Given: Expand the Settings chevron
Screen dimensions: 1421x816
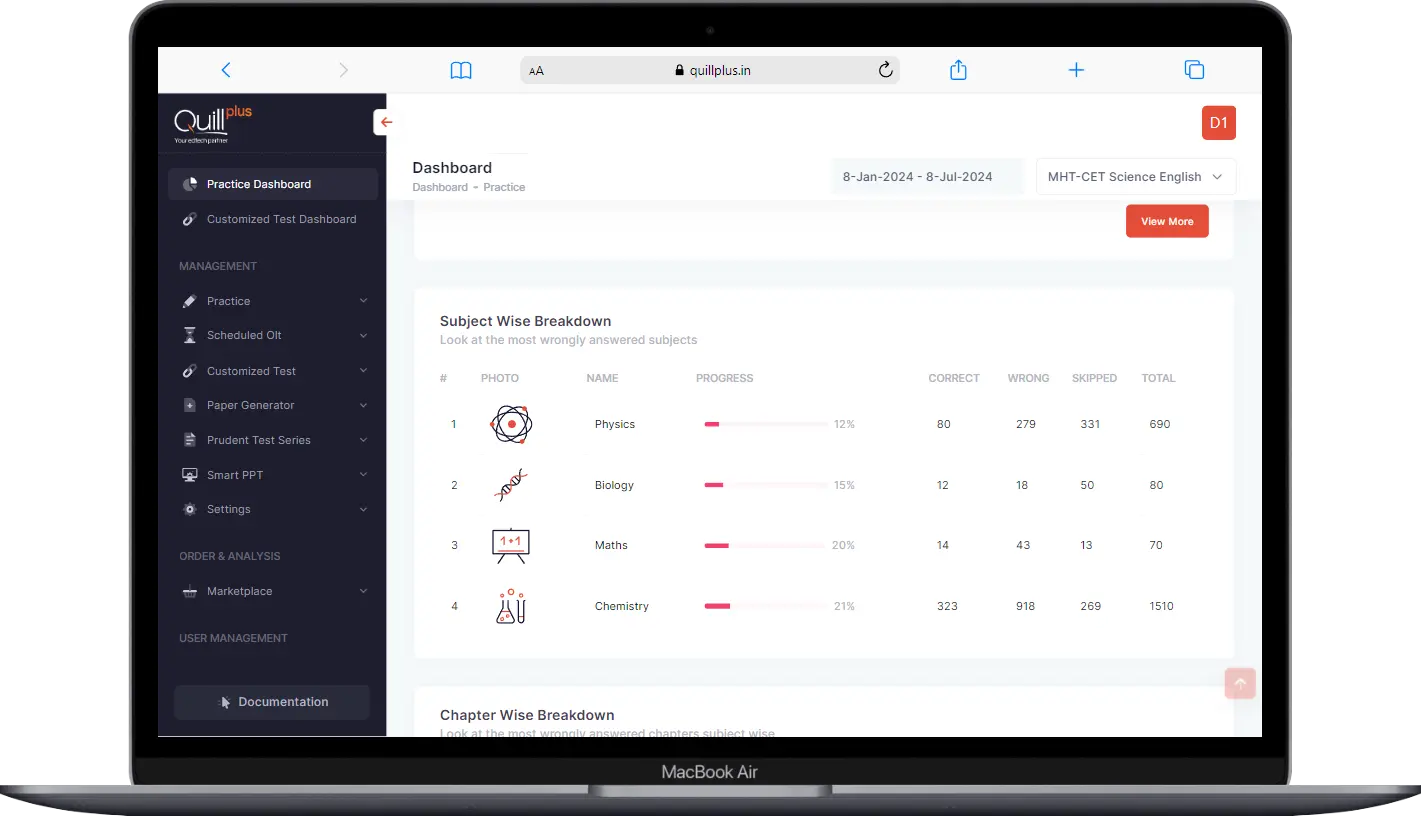Looking at the screenshot, I should click(363, 509).
